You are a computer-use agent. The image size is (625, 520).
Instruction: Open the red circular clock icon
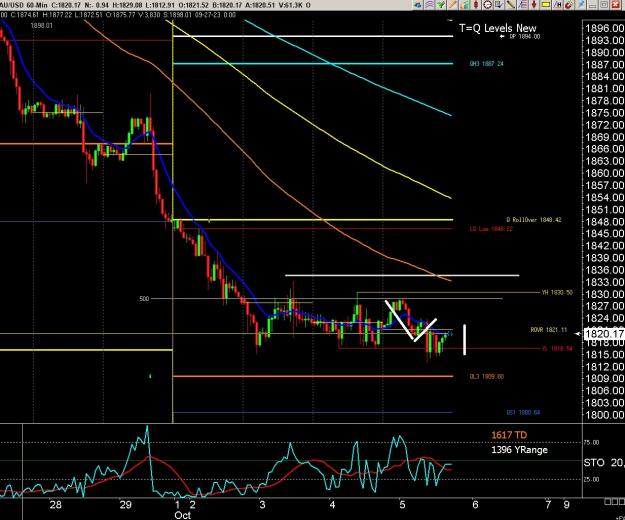(x=487, y=5)
